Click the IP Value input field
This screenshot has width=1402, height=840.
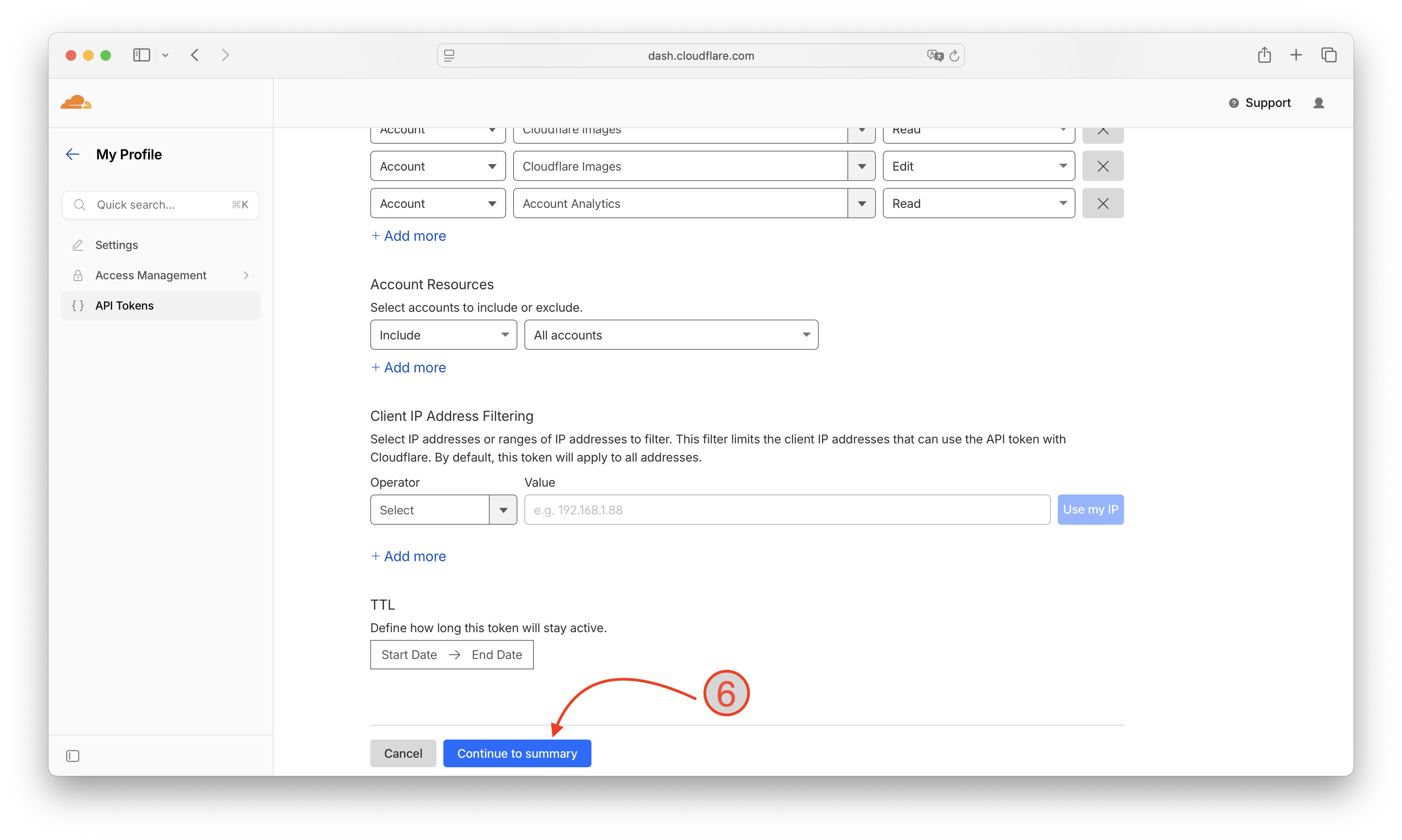tap(787, 510)
